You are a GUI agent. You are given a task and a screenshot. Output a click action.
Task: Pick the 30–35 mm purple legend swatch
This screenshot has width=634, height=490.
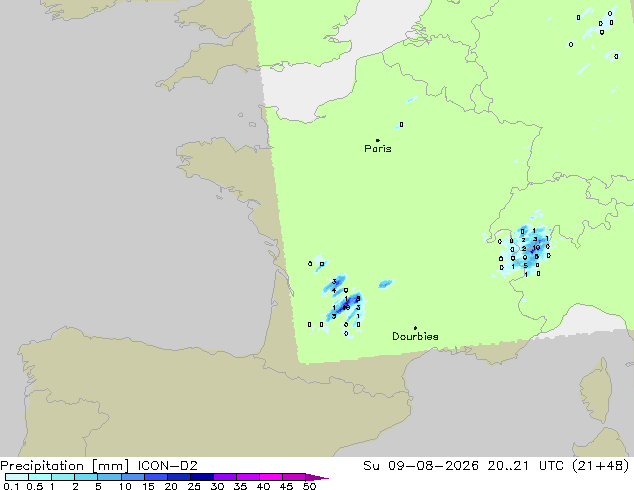[224, 477]
